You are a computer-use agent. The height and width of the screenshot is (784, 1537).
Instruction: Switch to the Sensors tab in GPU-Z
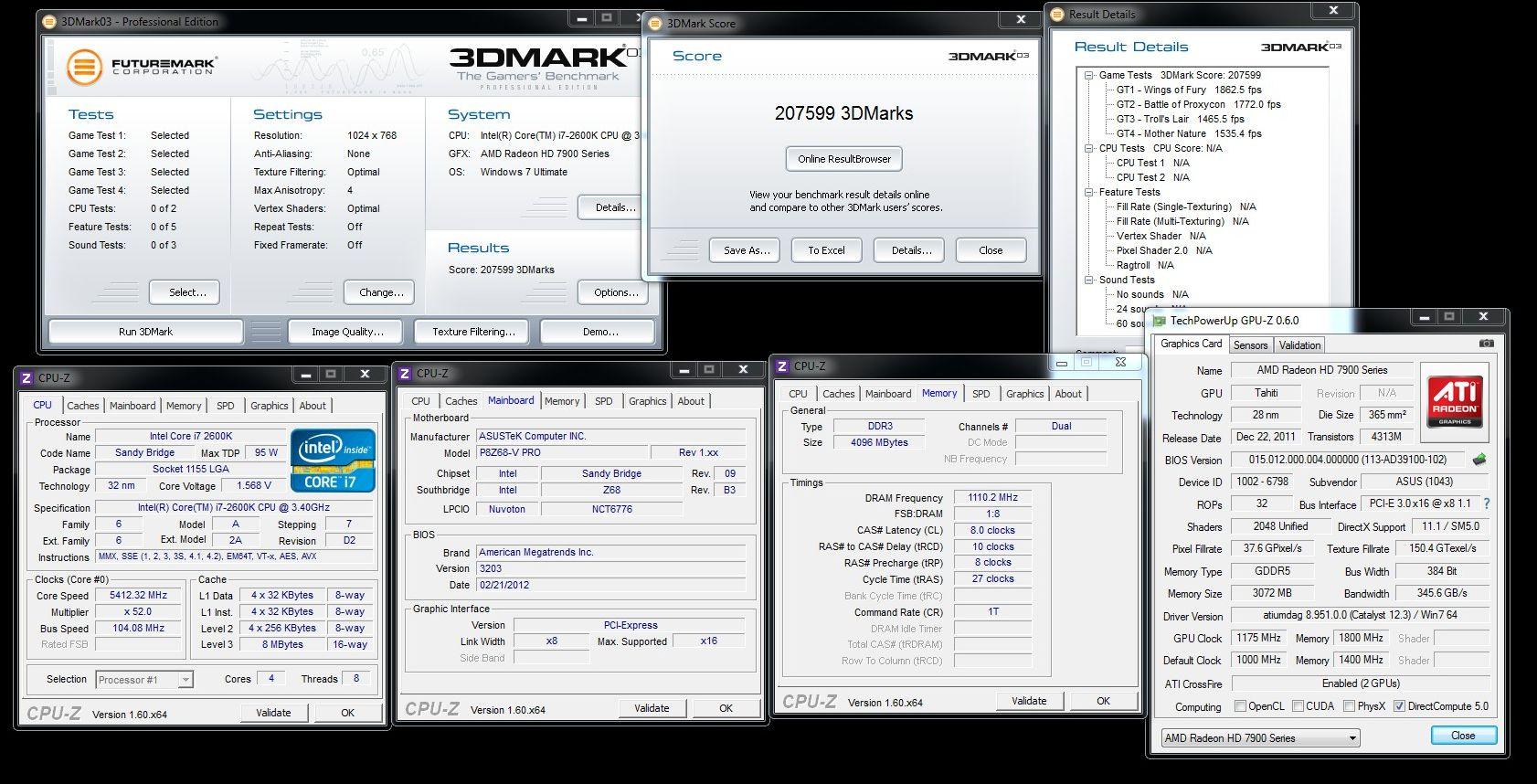coord(1250,345)
